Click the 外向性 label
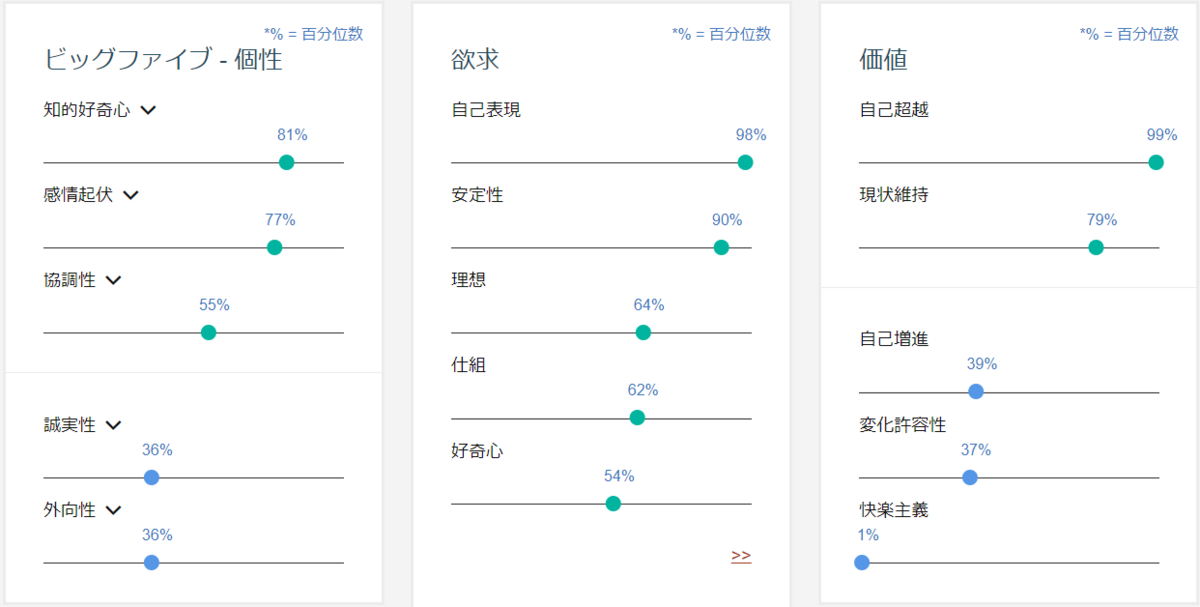This screenshot has width=1200, height=607. point(70,510)
